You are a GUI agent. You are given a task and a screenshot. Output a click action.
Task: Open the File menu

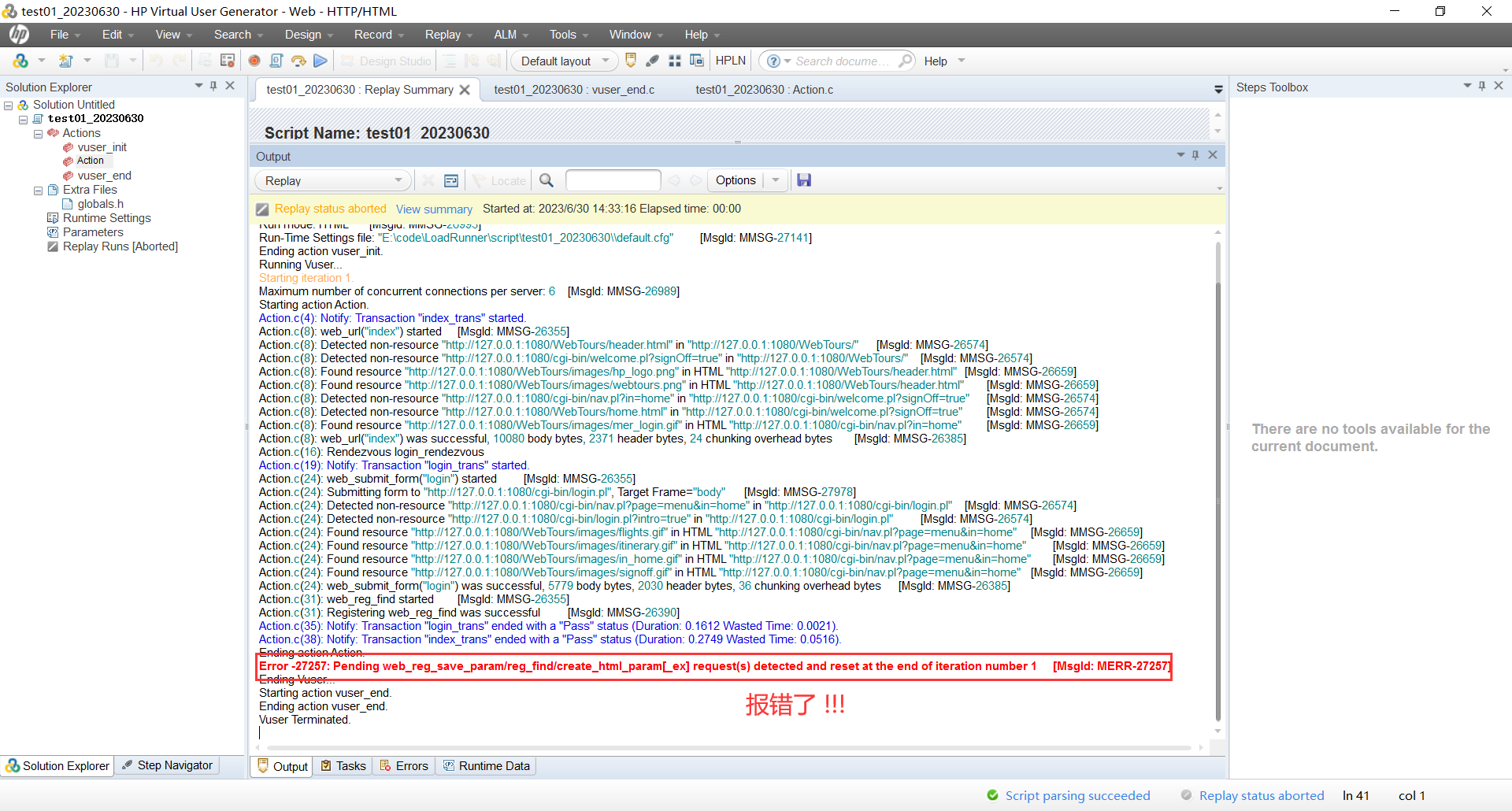click(x=65, y=35)
